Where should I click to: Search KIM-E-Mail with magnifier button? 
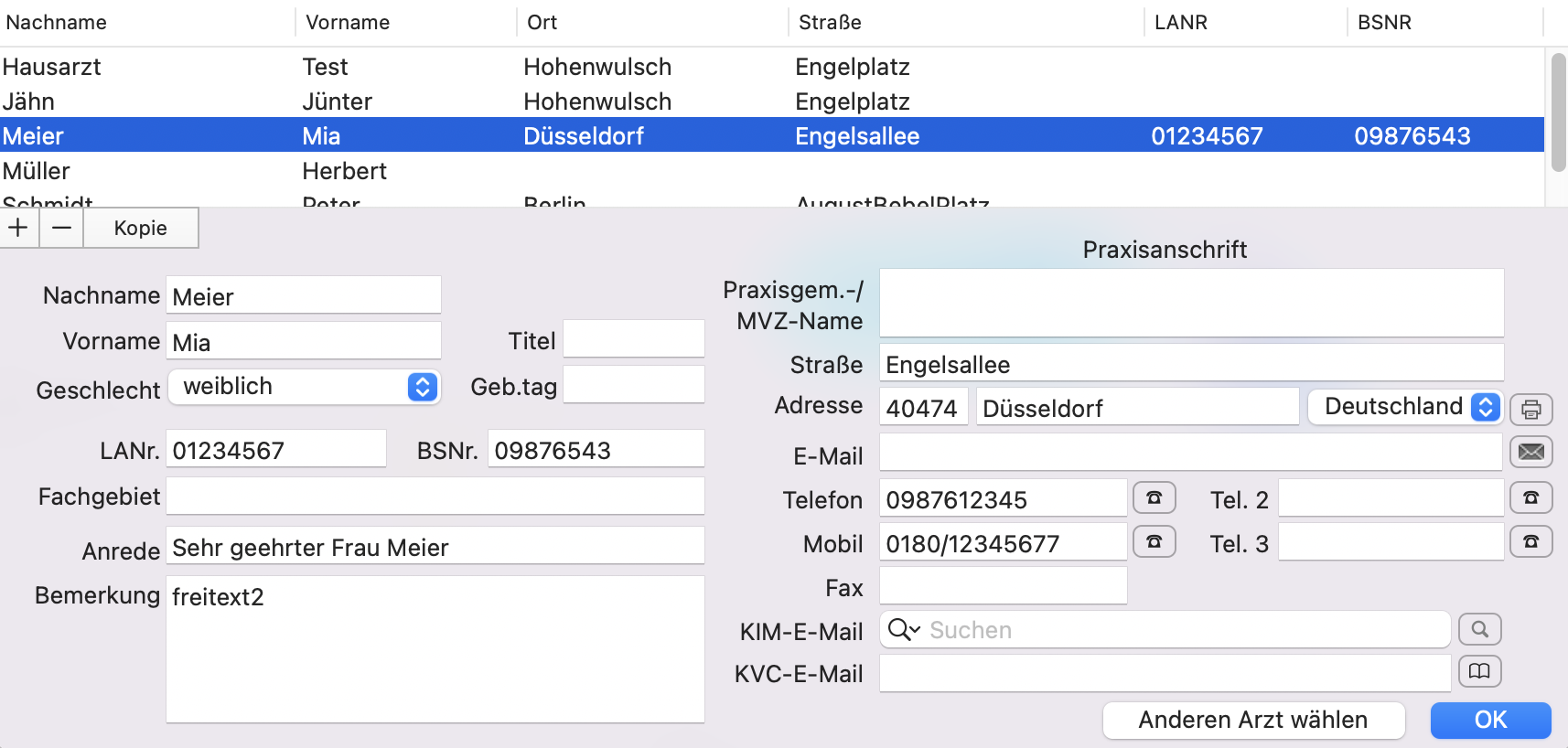(x=1480, y=629)
